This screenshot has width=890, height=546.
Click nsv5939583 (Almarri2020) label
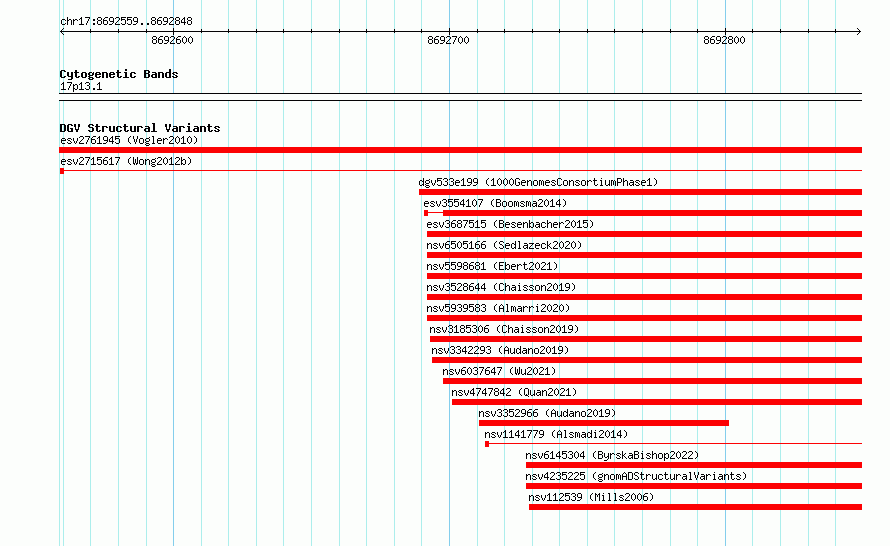(x=498, y=308)
